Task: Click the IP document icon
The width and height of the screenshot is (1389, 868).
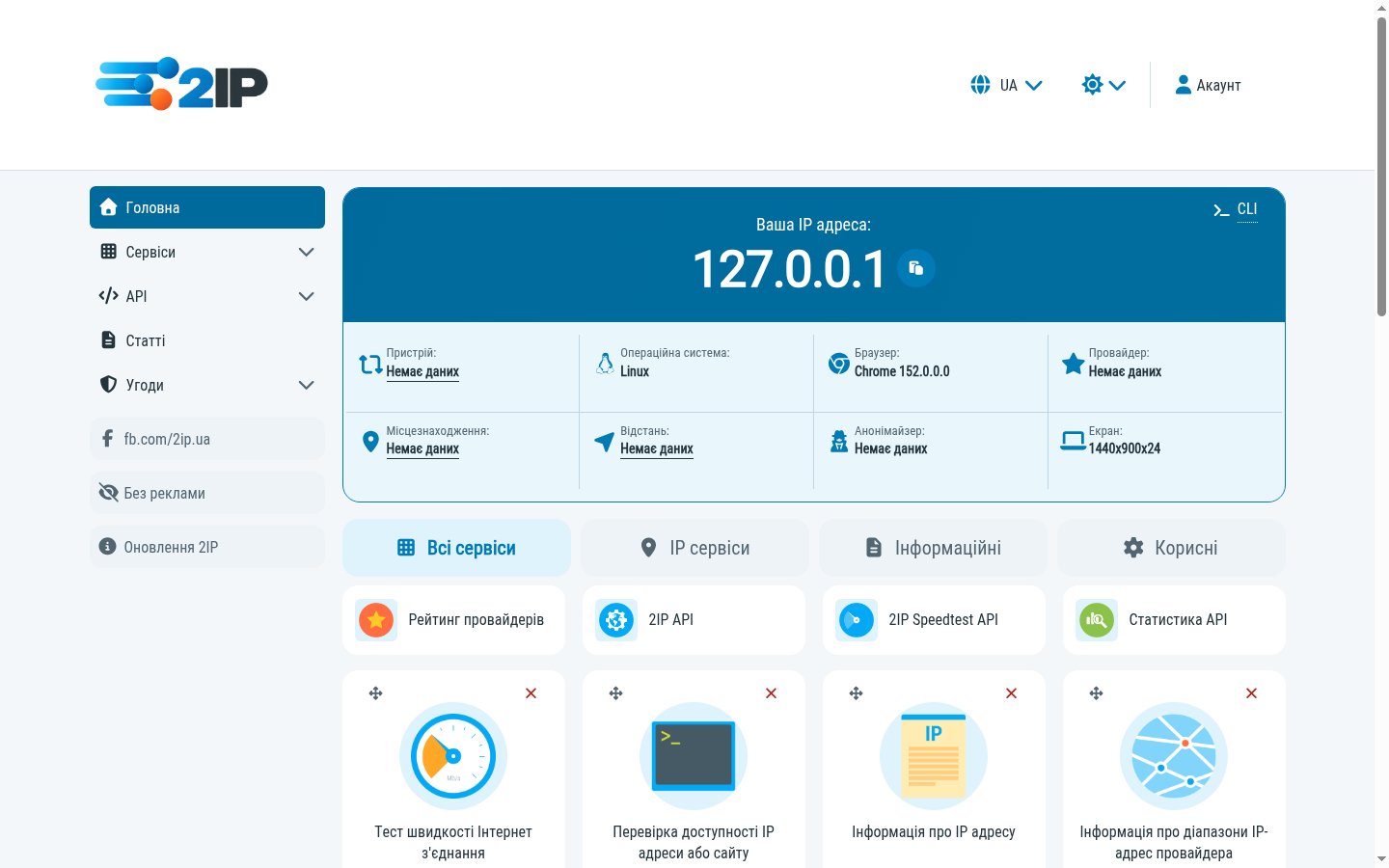Action: point(934,756)
